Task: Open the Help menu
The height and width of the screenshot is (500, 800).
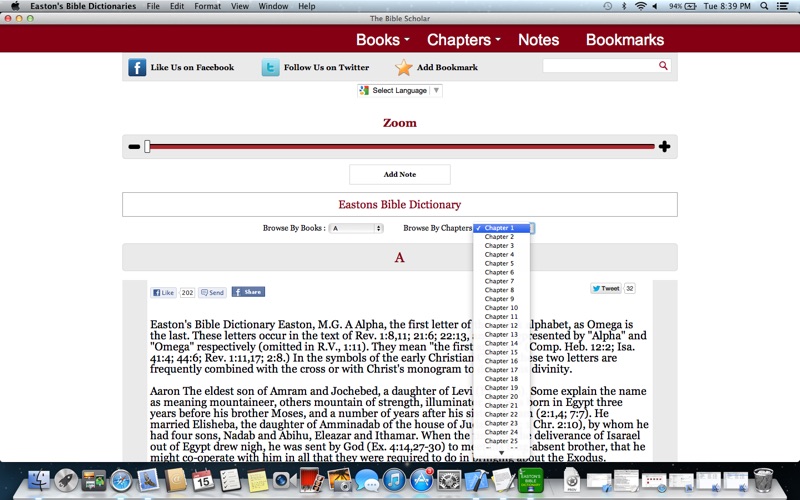Action: coord(307,6)
